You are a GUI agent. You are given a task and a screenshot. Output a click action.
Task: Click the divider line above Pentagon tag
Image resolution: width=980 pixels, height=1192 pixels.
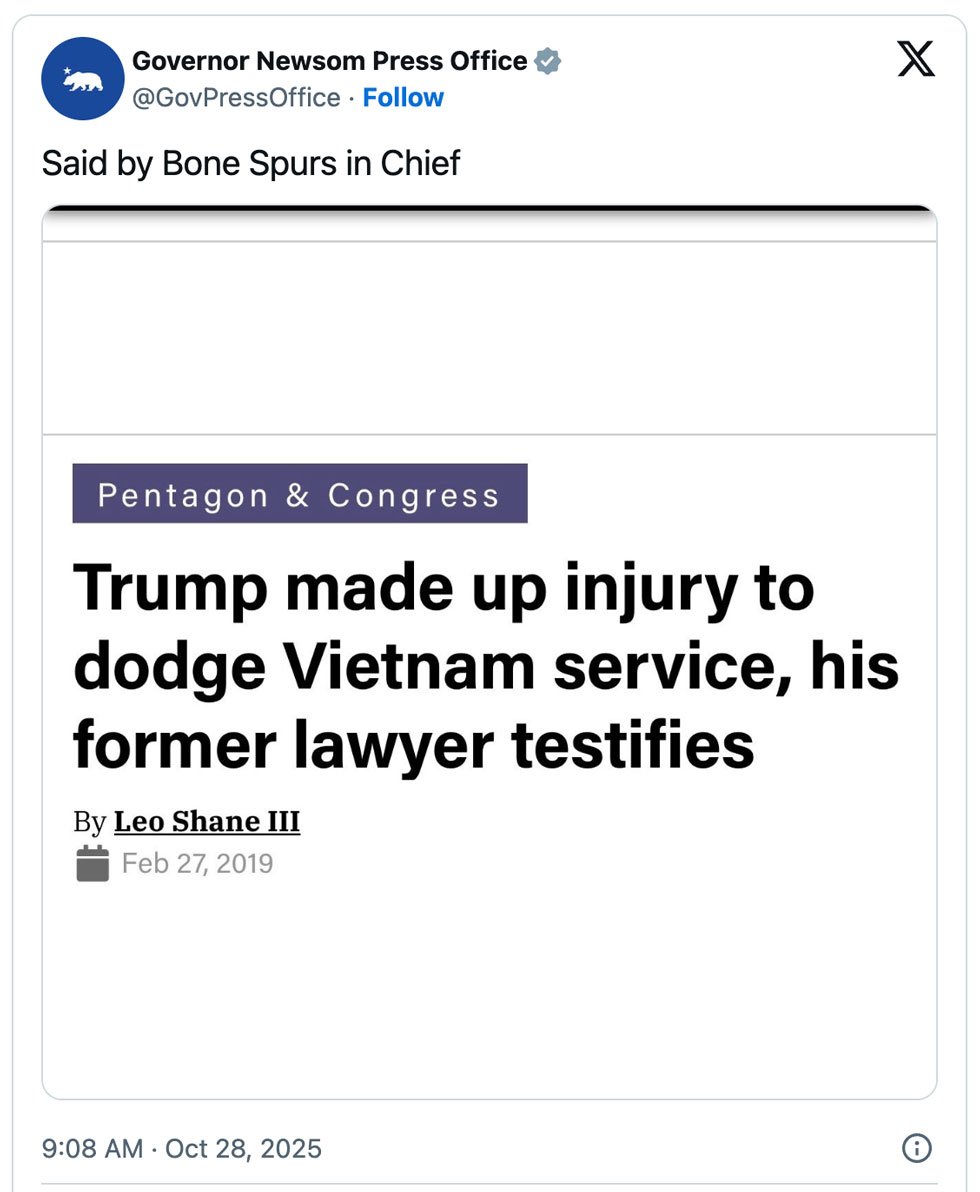pyautogui.click(x=488, y=434)
